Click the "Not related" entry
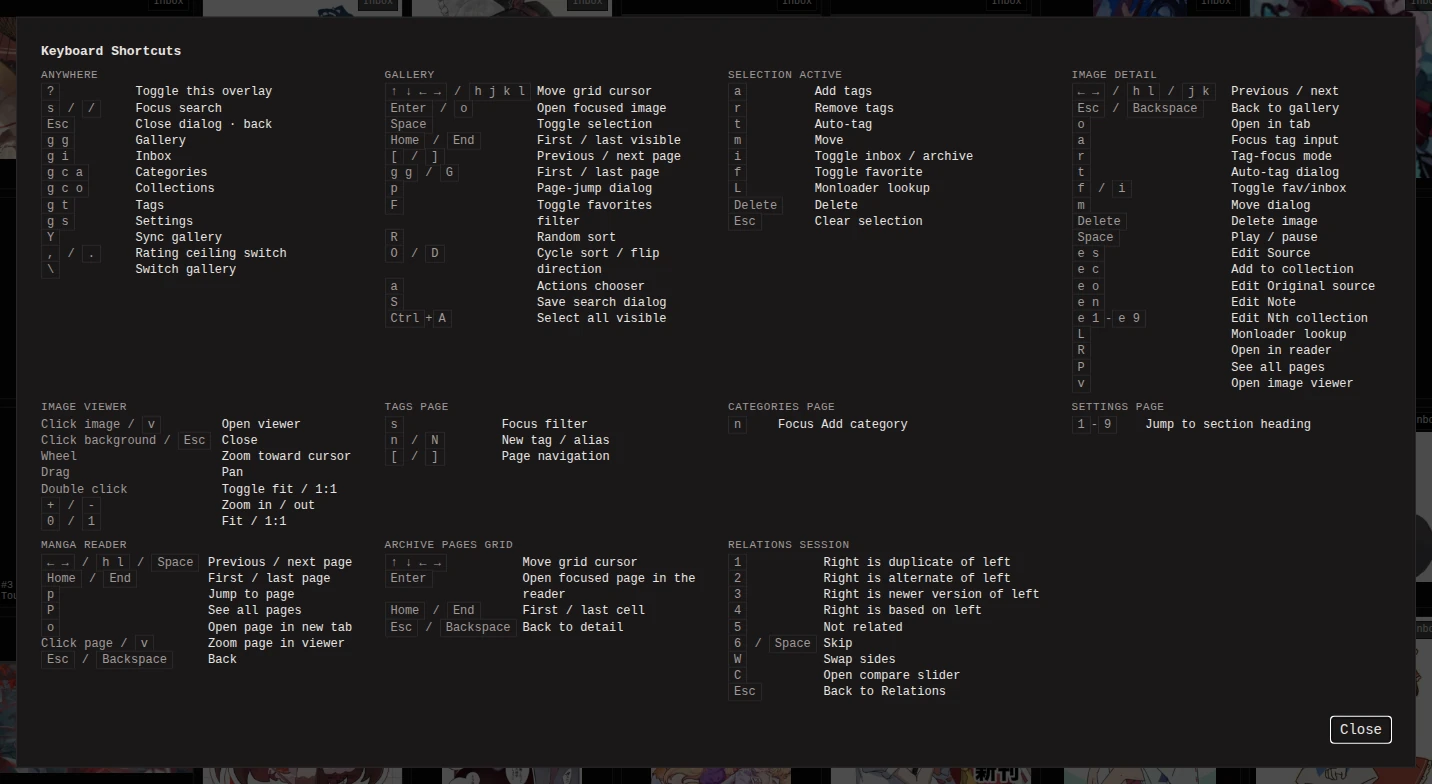Image resolution: width=1432 pixels, height=784 pixels. [863, 627]
